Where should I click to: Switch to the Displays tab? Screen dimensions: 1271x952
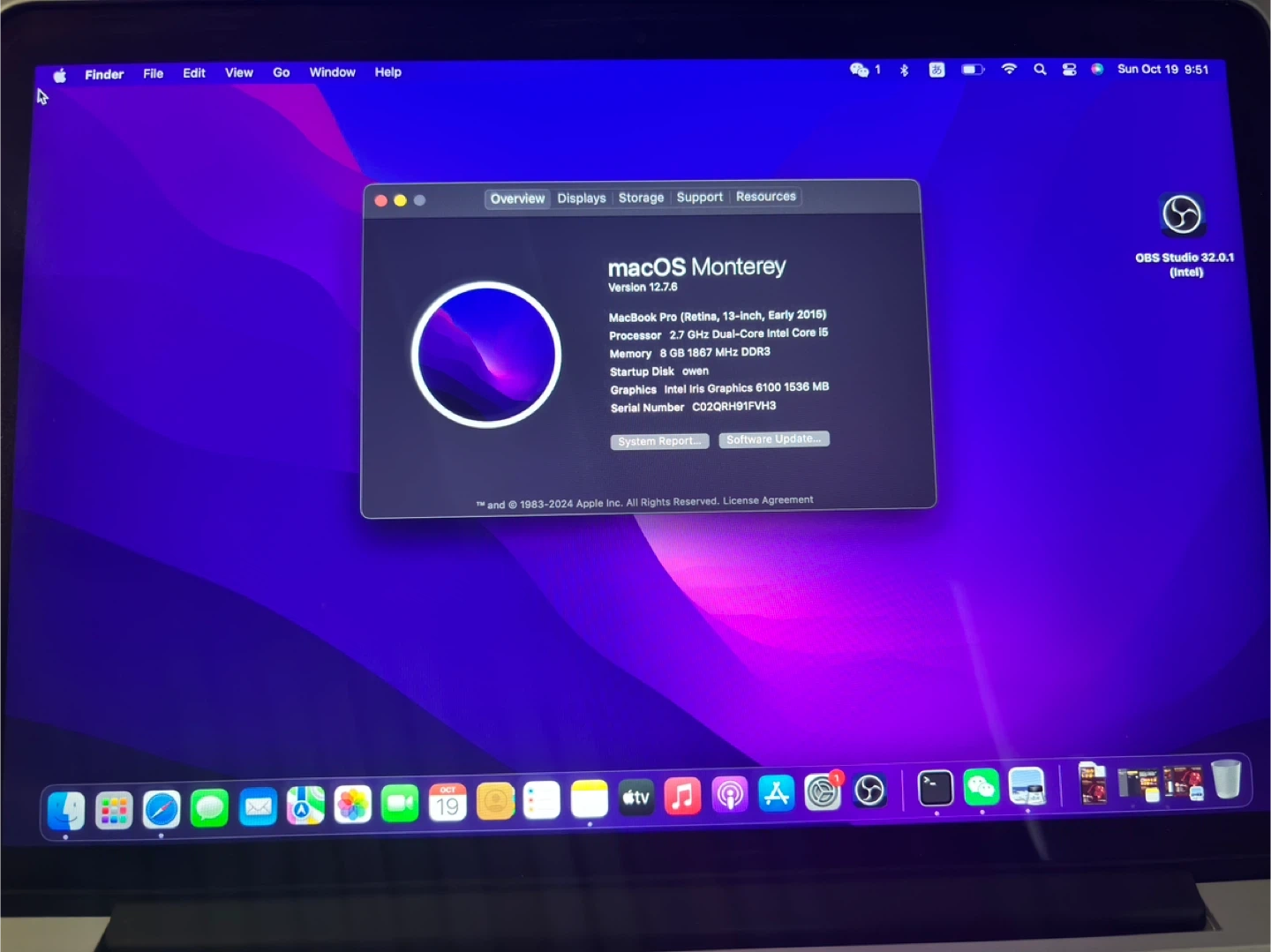tap(582, 199)
